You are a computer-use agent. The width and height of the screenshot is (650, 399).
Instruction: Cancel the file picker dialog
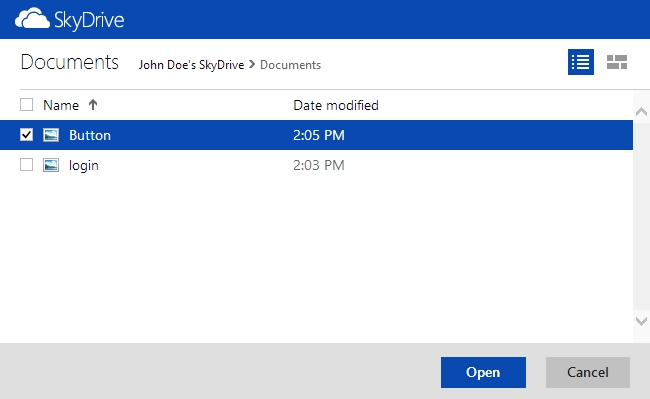[588, 372]
